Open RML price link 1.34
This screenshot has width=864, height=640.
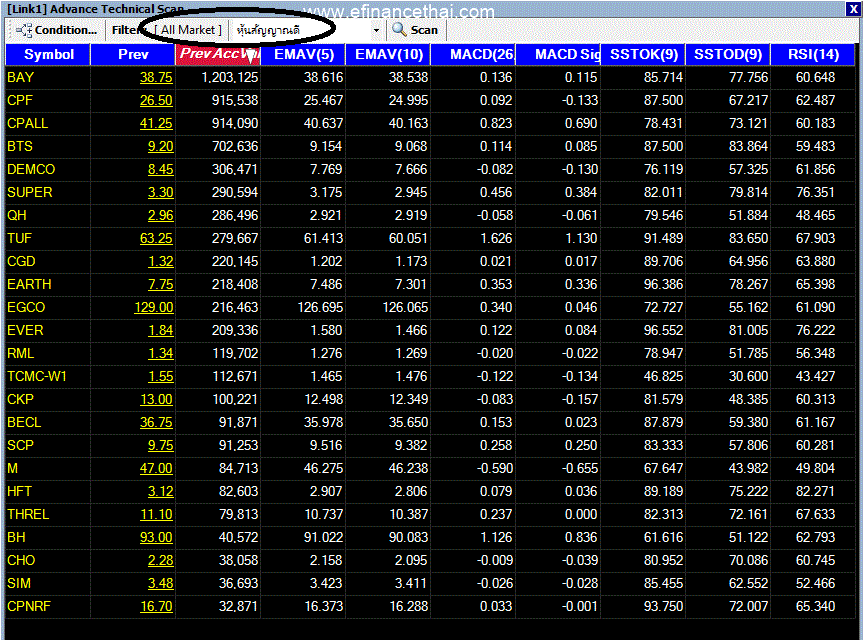click(160, 353)
